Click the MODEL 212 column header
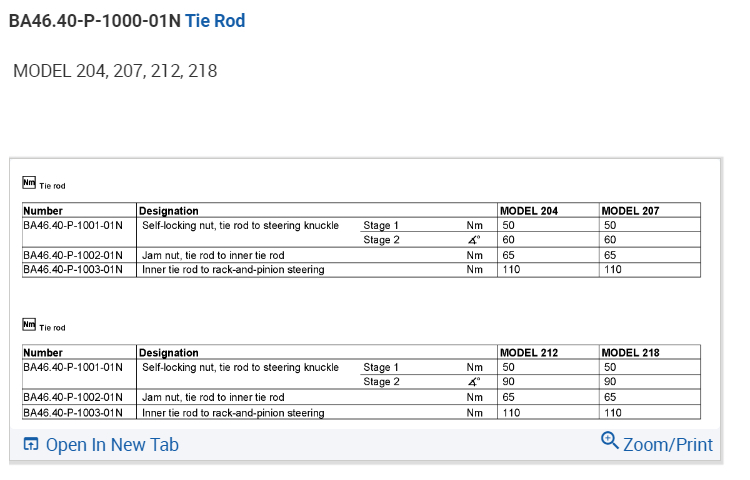Screen dimensions: 750x480 pos(529,353)
